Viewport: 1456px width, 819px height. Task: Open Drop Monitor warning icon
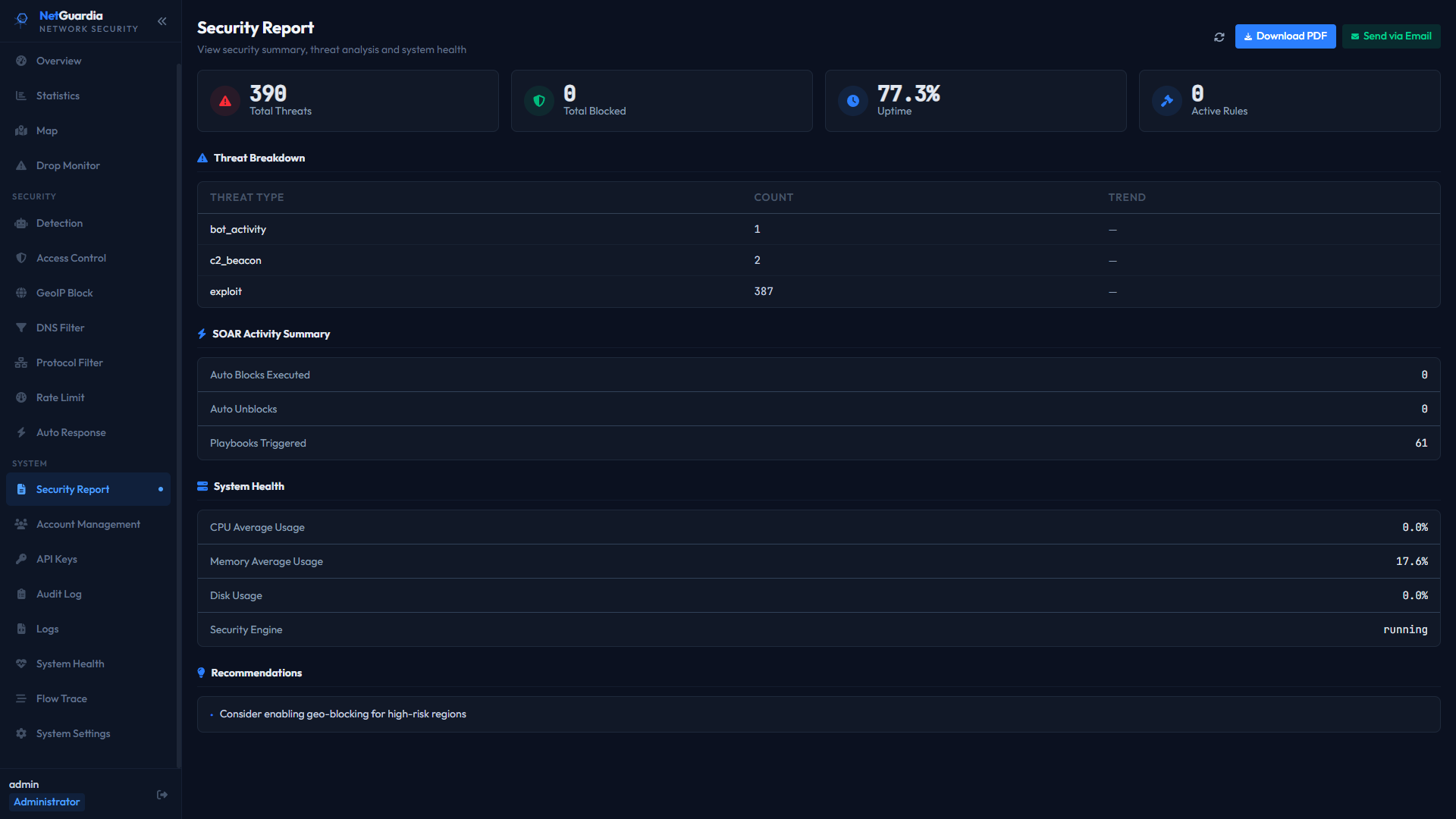click(x=21, y=165)
